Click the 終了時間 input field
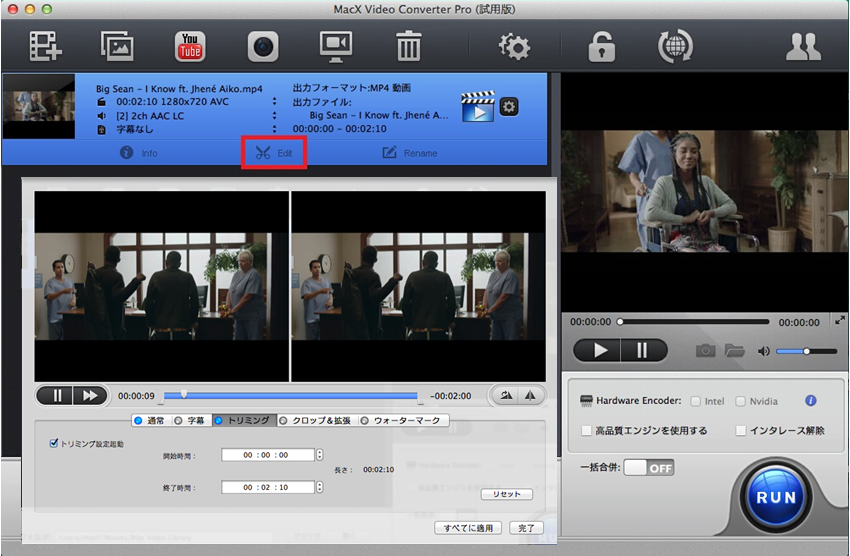The height and width of the screenshot is (556, 850). coord(268,487)
